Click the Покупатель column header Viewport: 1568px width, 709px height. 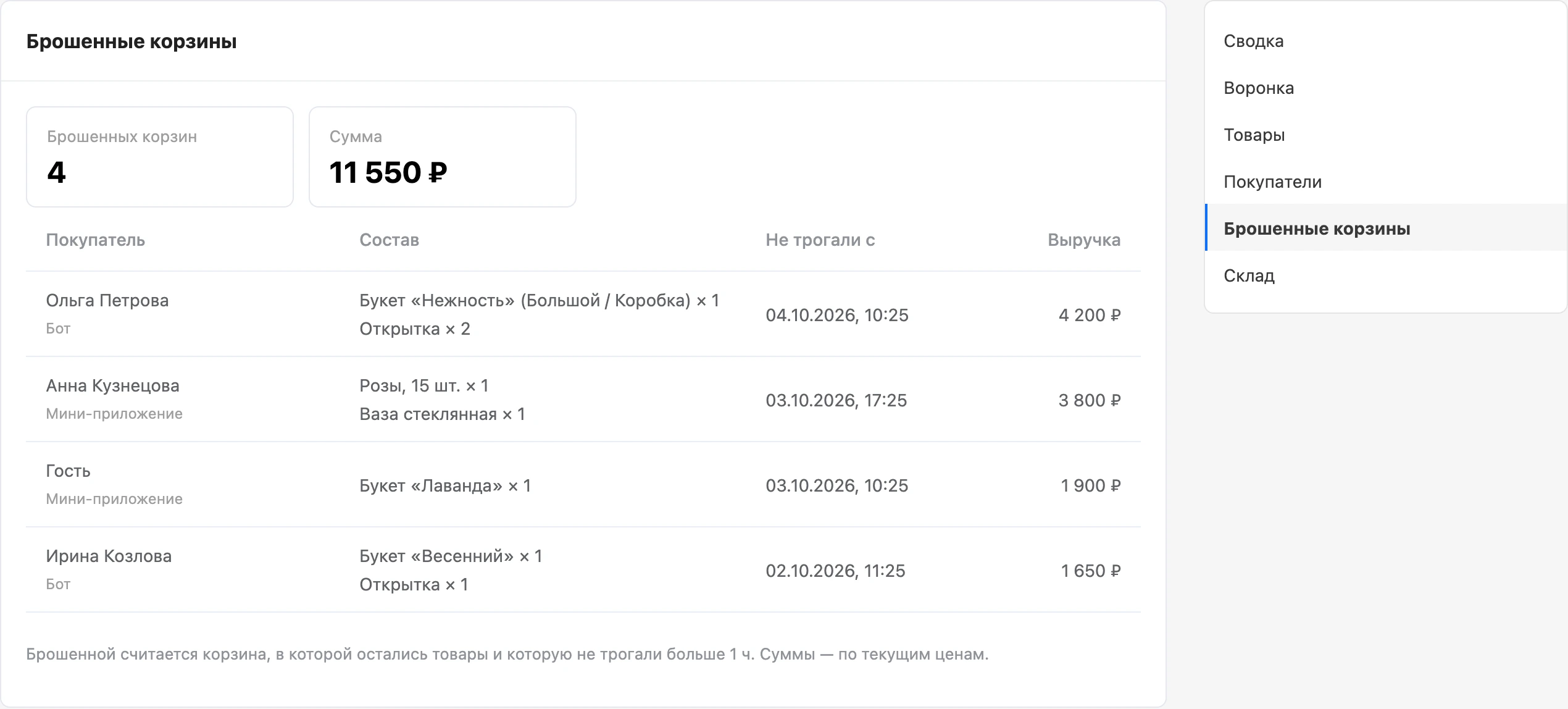[96, 240]
